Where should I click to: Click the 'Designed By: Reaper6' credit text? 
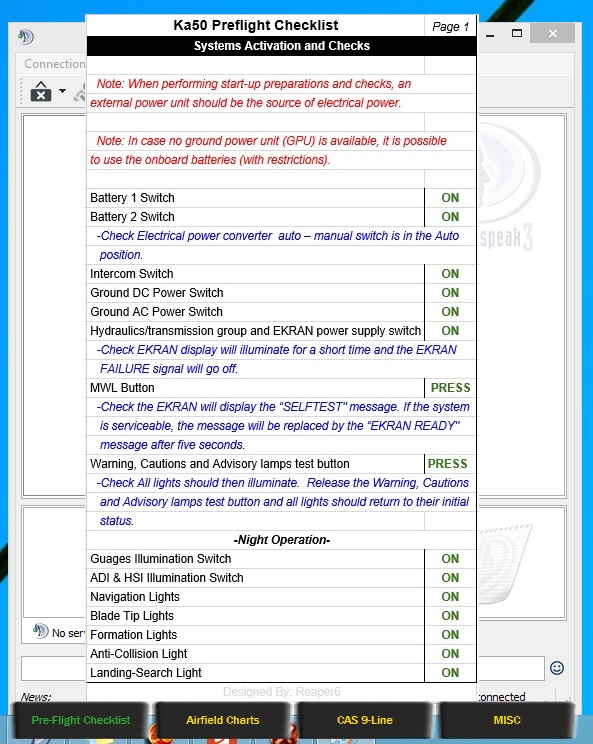282,691
